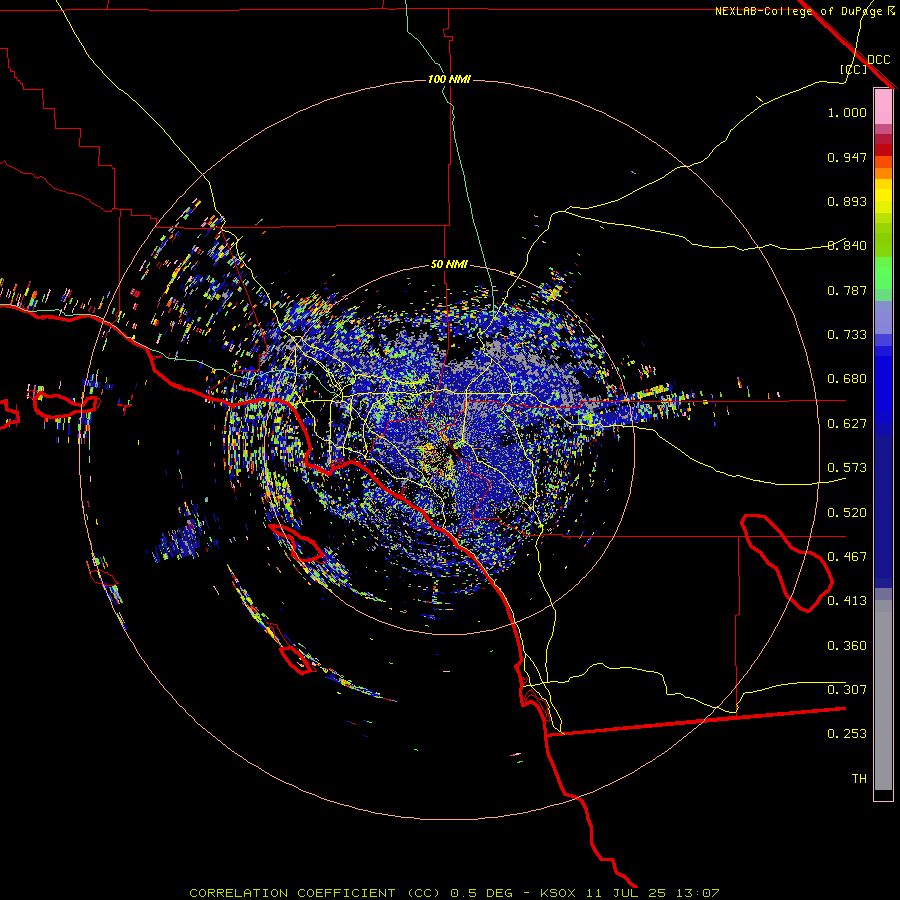The height and width of the screenshot is (900, 900).
Task: Click the DCC label above the color bar
Action: coord(878,60)
